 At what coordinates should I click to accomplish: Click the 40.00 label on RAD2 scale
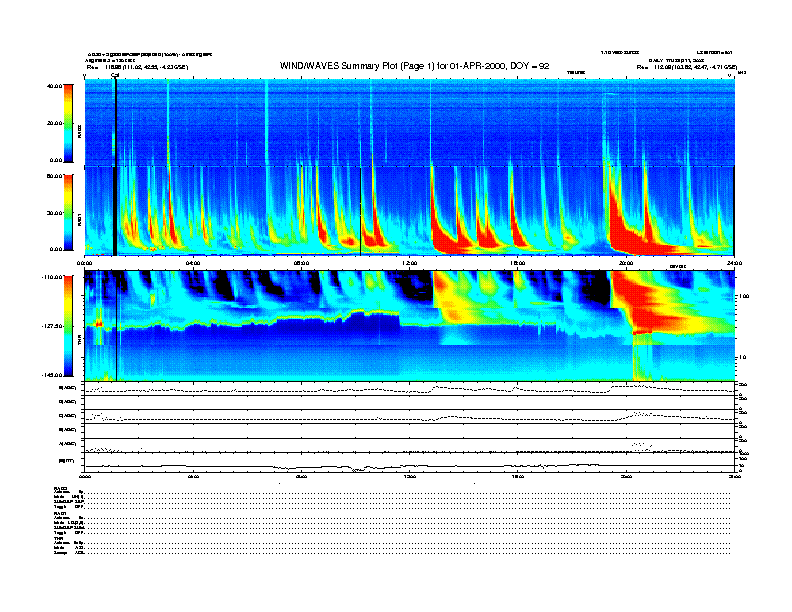[54, 86]
